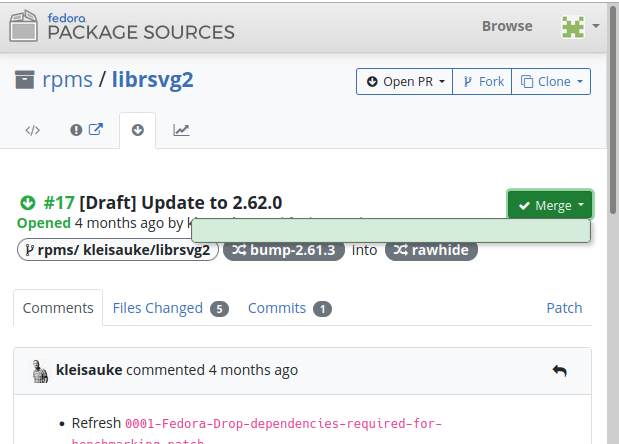Click the 0001-Fedora-Drop-dependencies patch filename
The image size is (619, 444).
point(257,432)
